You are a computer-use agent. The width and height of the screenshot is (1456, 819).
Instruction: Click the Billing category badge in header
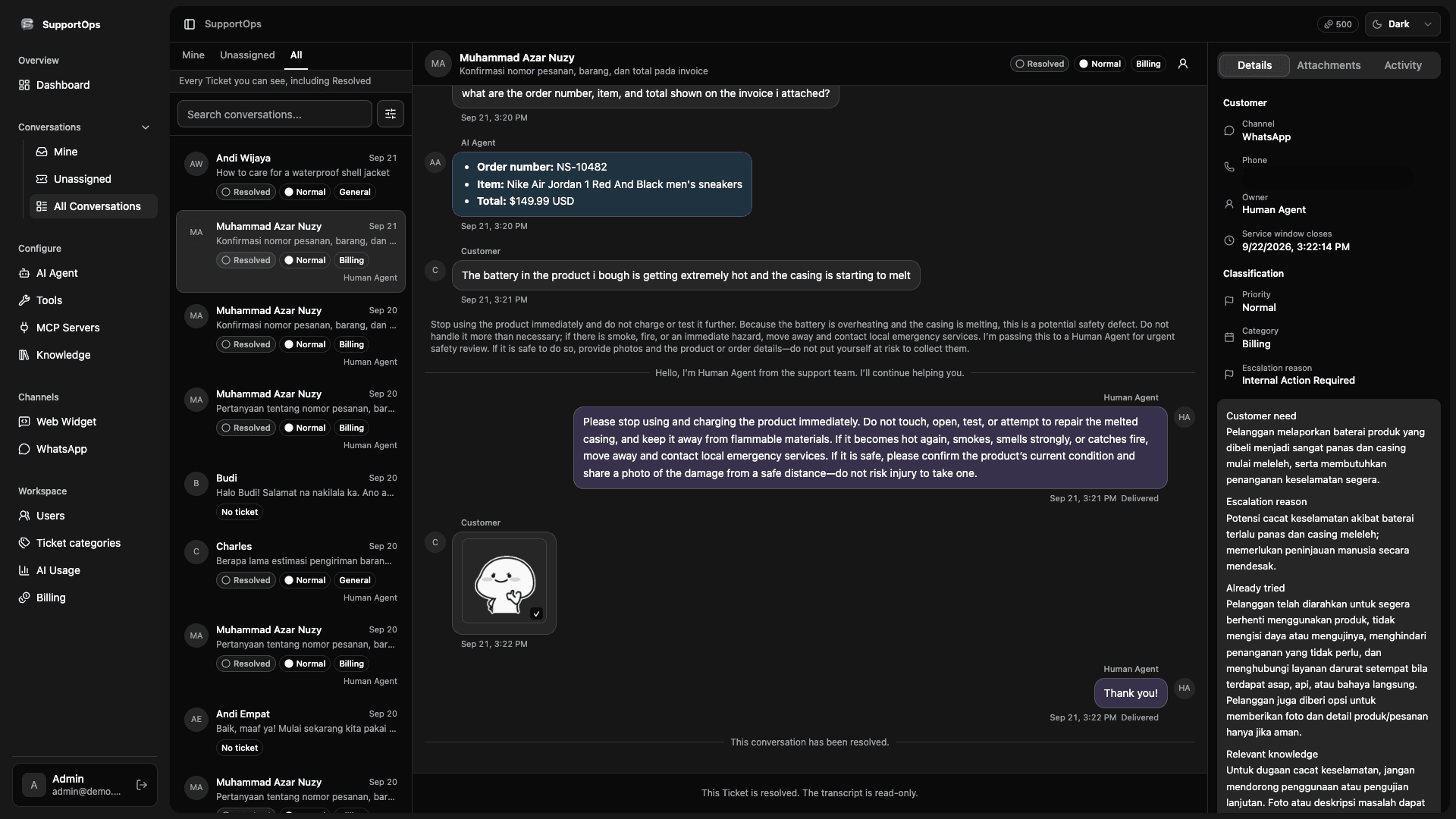(x=1148, y=64)
